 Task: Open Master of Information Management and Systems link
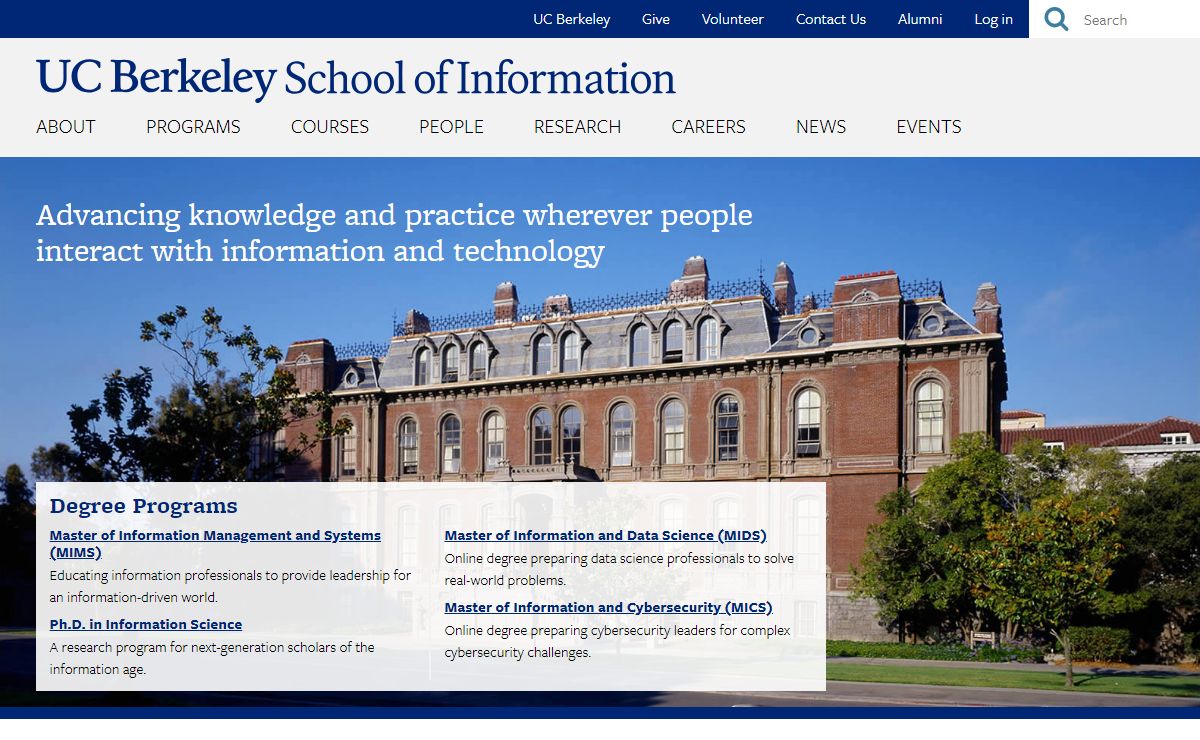[x=215, y=544]
